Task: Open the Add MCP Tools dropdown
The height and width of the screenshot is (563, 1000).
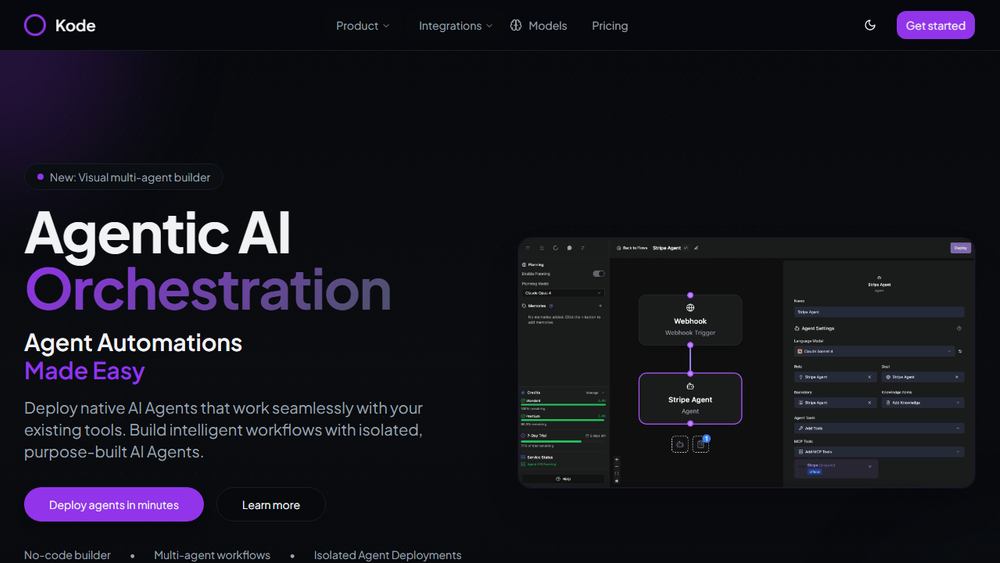Action: 879,451
